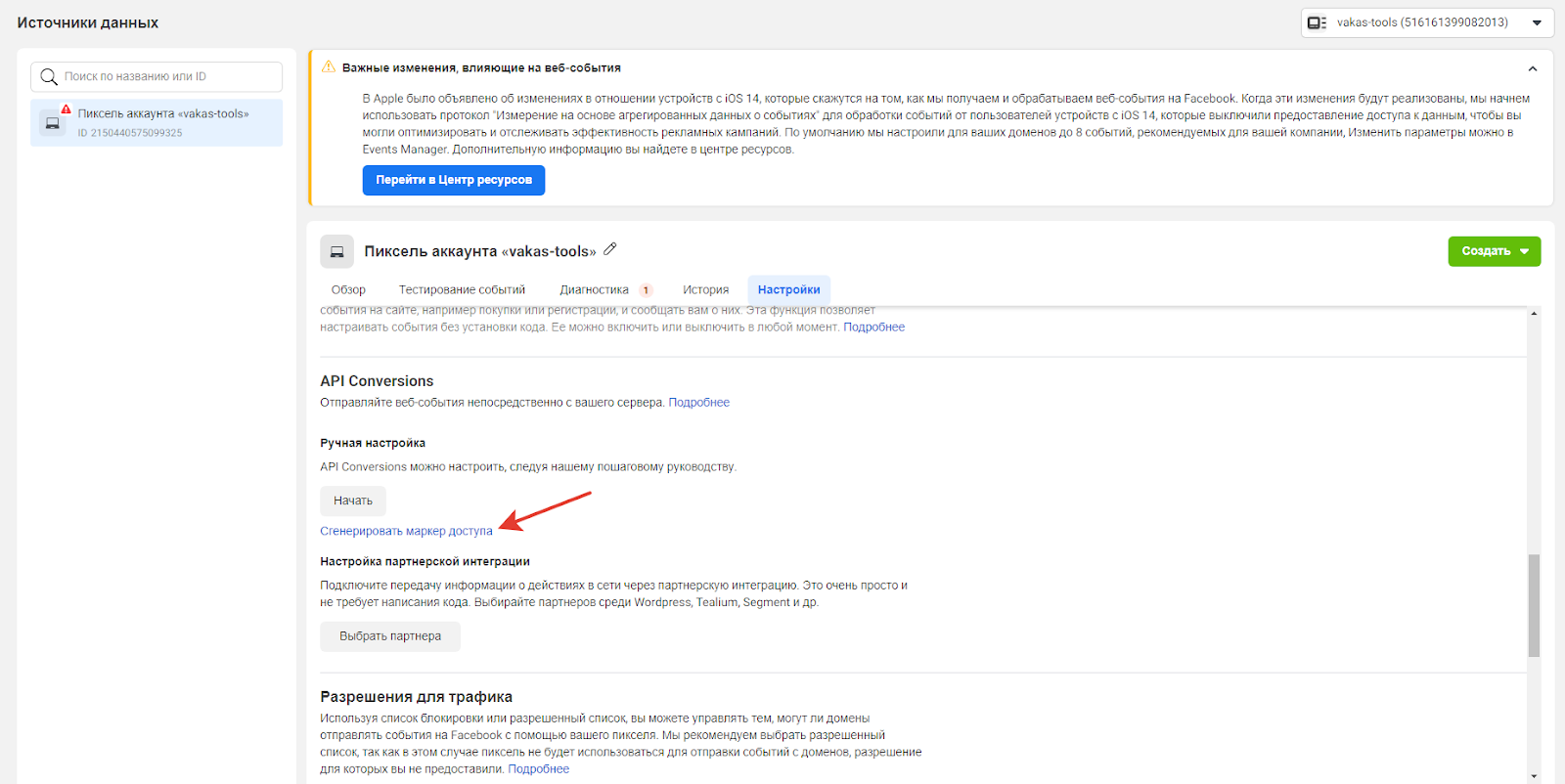Switch to the Обзор tab
The height and width of the screenshot is (784, 1565).
(x=348, y=290)
